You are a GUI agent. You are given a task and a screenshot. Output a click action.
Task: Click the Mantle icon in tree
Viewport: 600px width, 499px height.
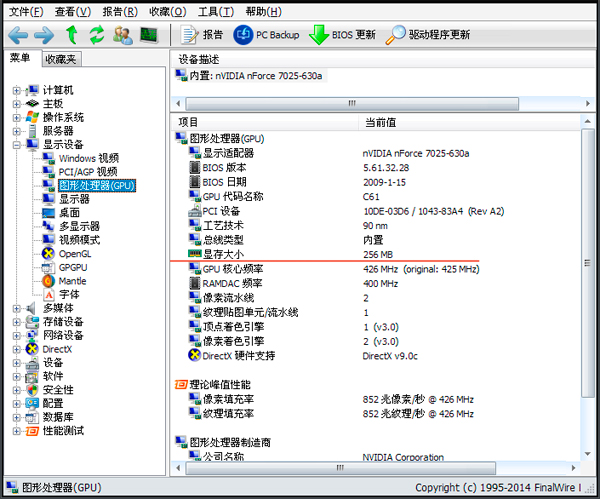[x=48, y=281]
